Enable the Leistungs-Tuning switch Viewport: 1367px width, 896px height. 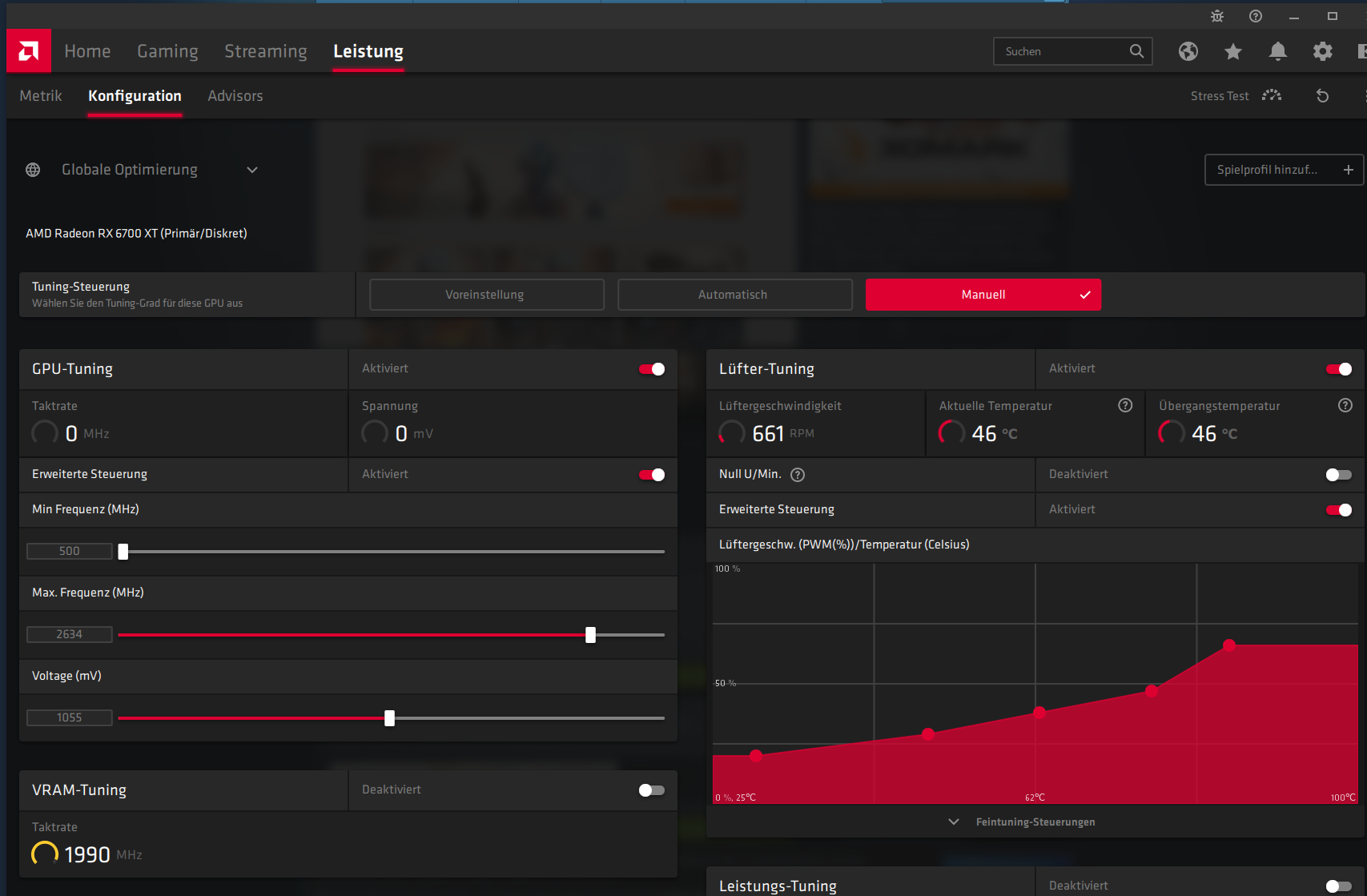click(x=1339, y=886)
